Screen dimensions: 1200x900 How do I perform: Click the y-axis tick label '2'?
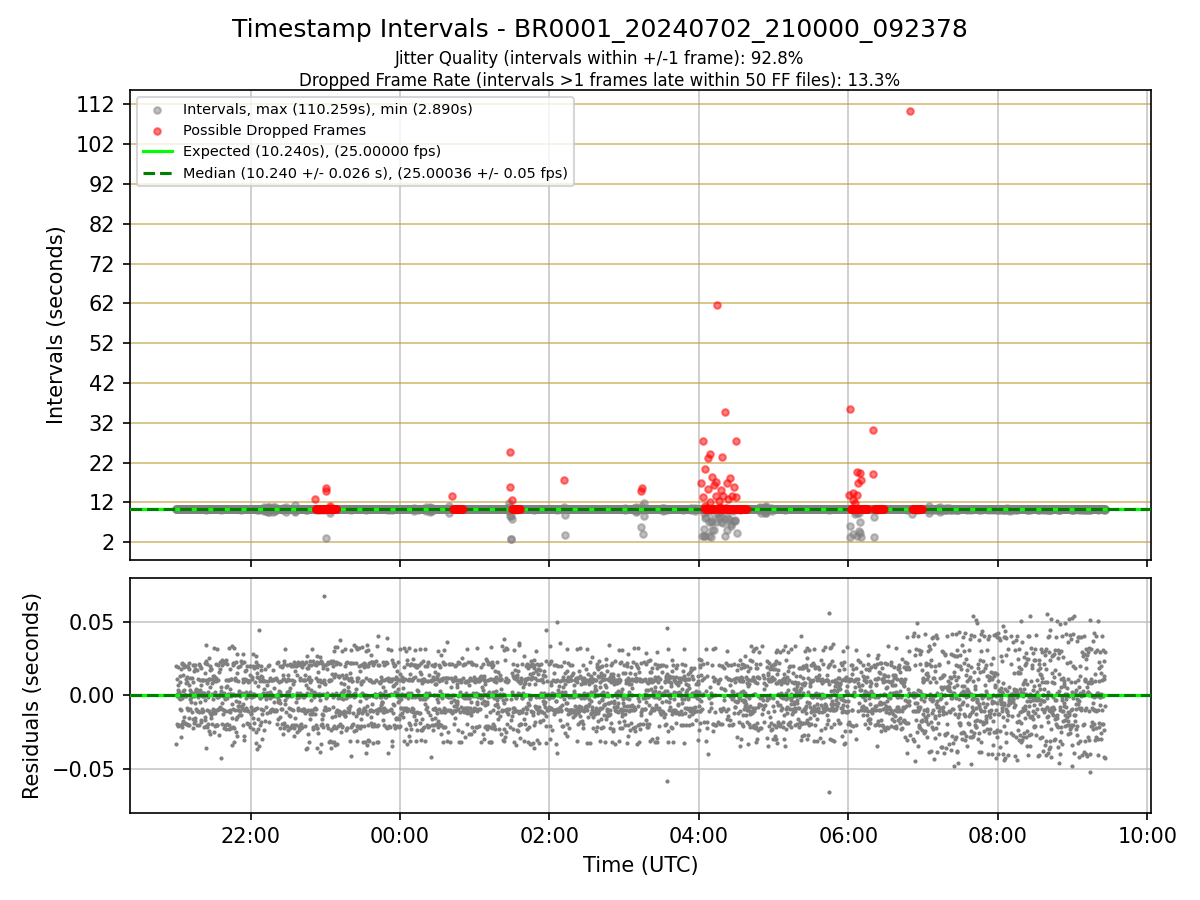[x=110, y=542]
